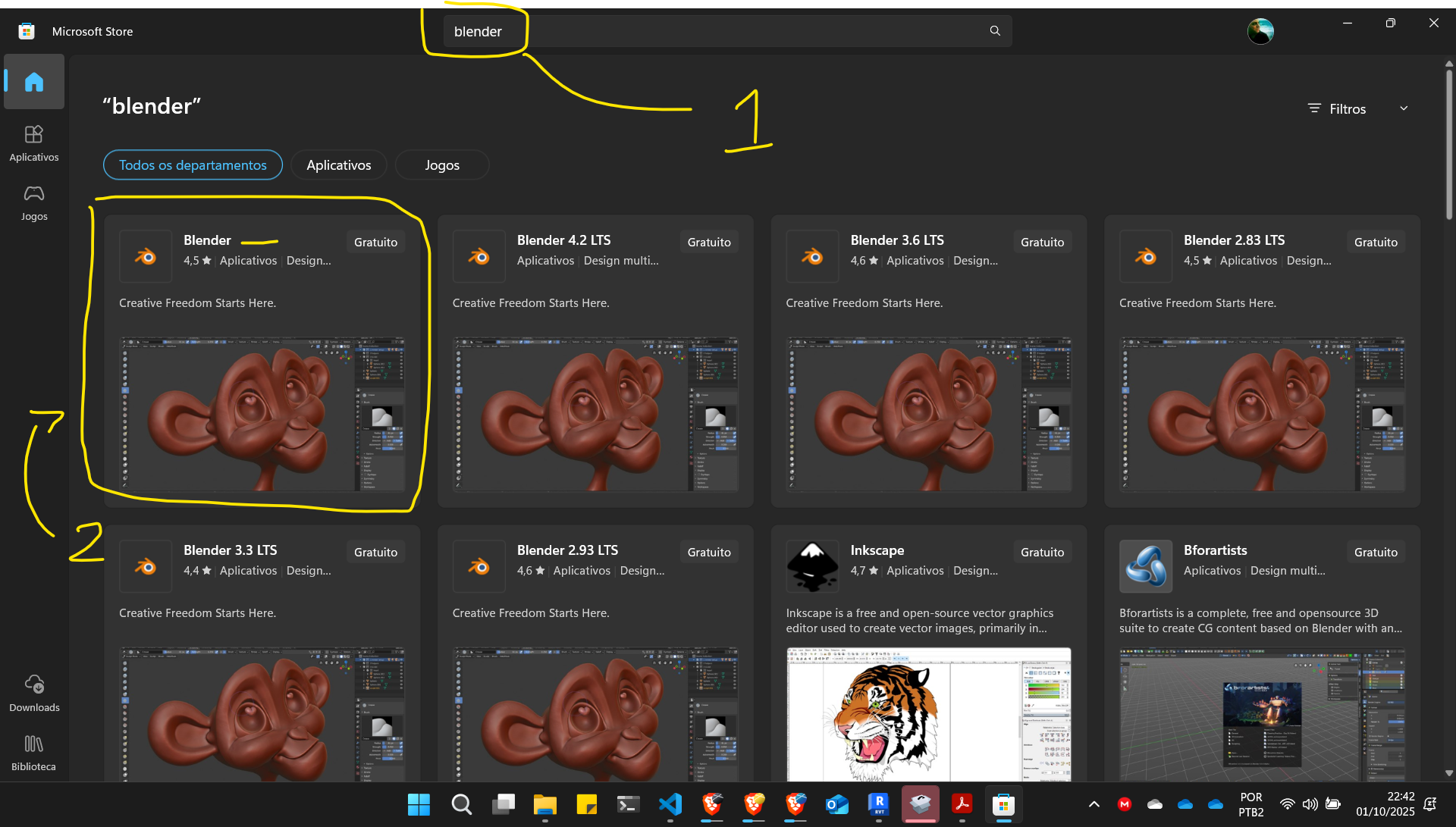
Task: Click the Blender 3.3 LTS screenshot thumbnail
Action: 262,713
